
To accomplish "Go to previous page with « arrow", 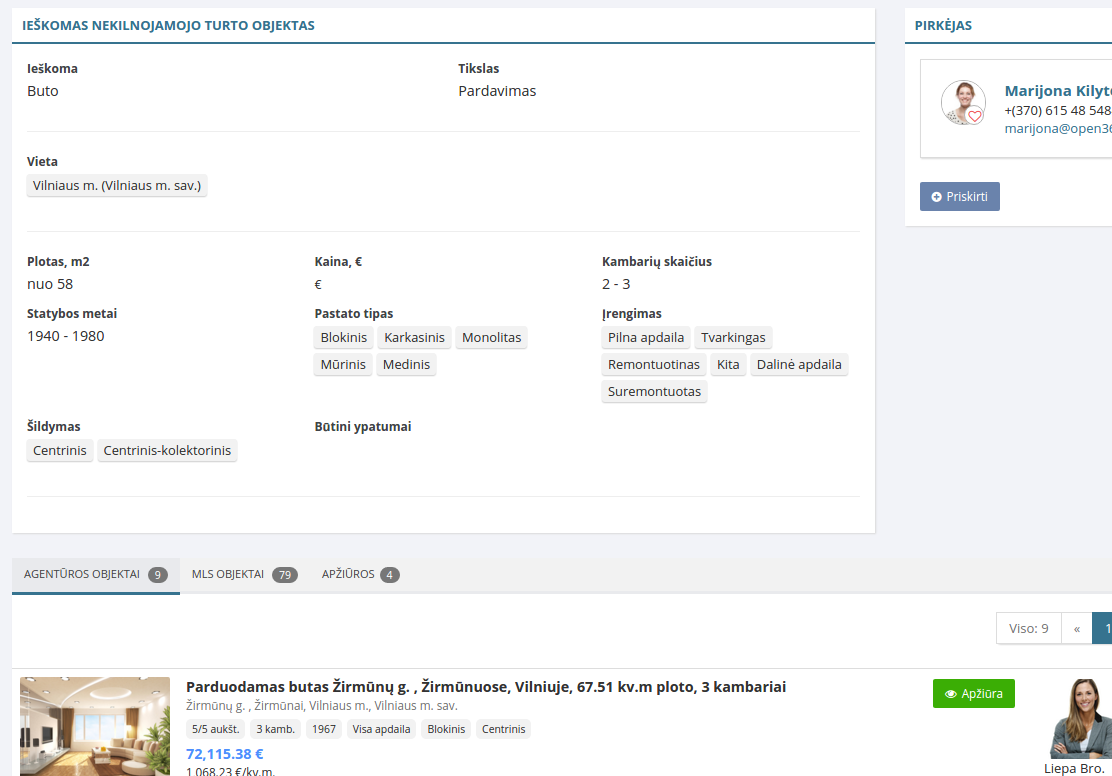I will tap(1076, 628).
